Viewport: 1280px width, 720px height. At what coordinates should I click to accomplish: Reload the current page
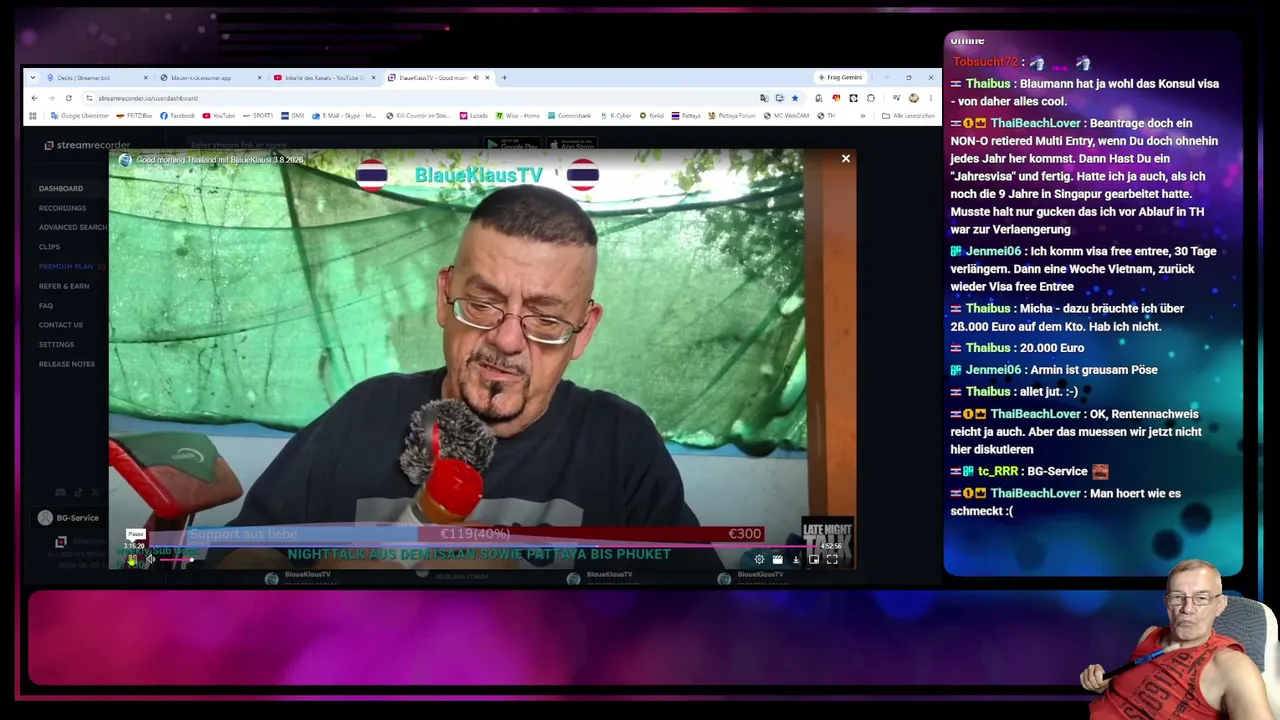tap(68, 98)
